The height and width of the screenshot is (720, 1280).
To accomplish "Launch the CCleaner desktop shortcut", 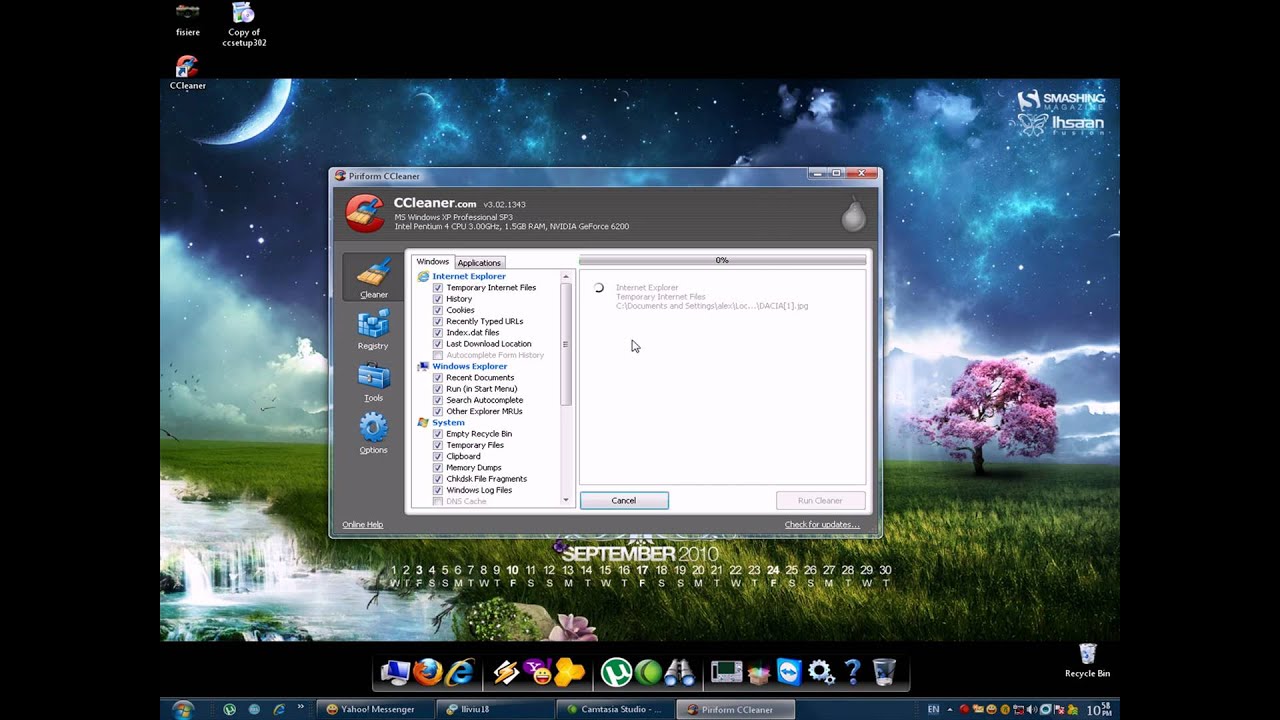I will coord(187,73).
